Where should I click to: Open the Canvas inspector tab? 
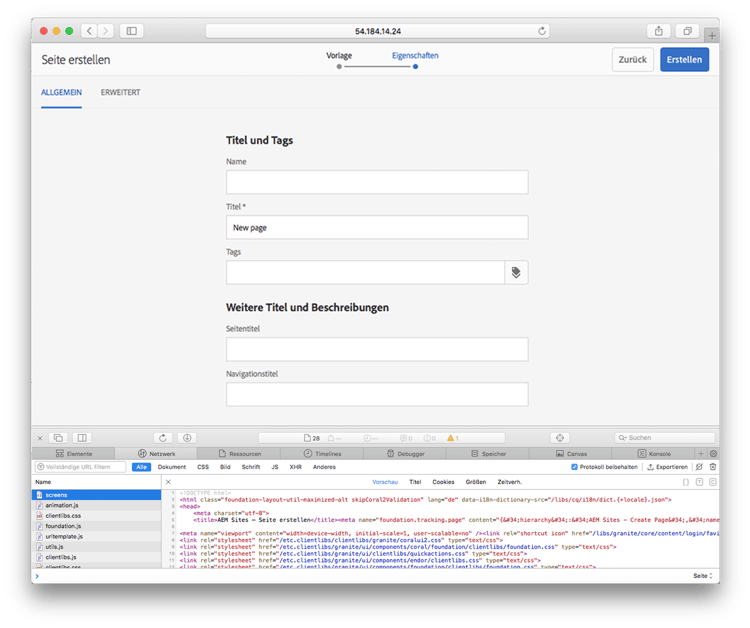pos(571,453)
